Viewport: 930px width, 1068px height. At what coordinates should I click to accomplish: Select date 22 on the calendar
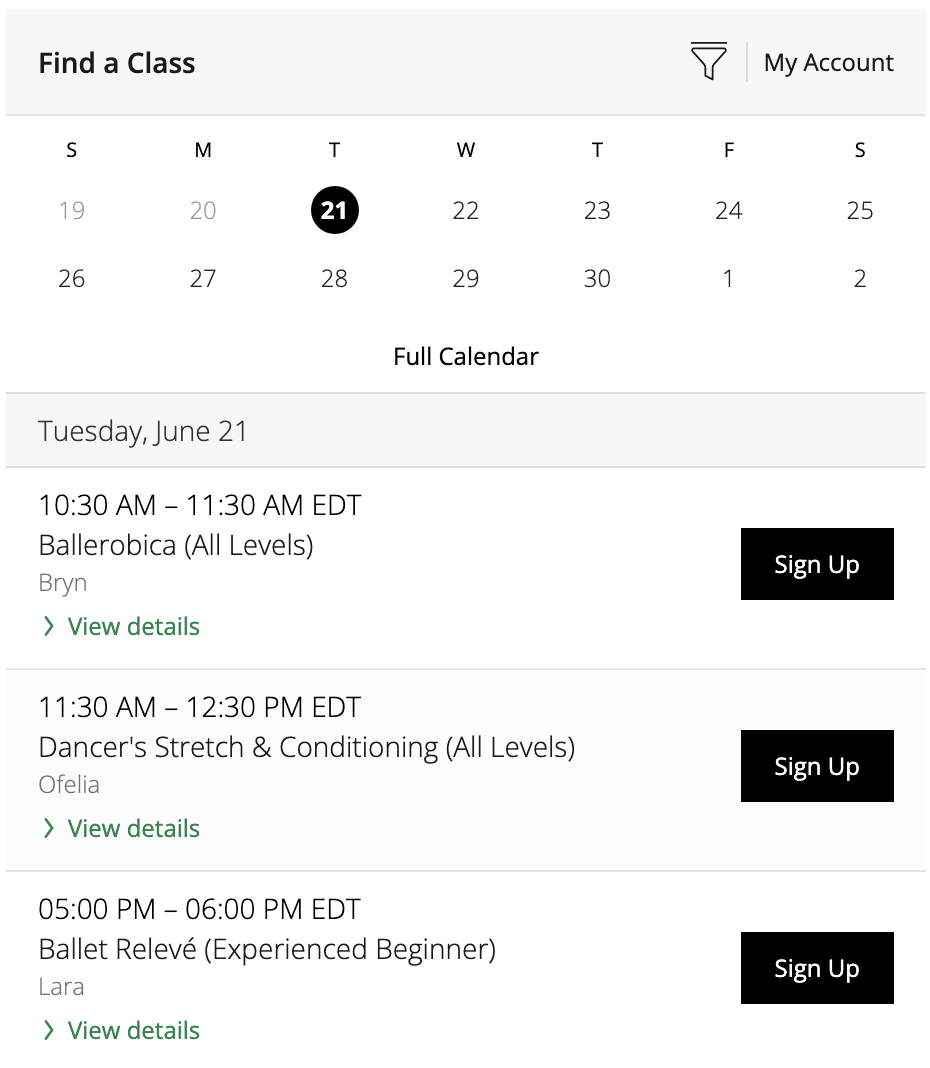click(465, 210)
